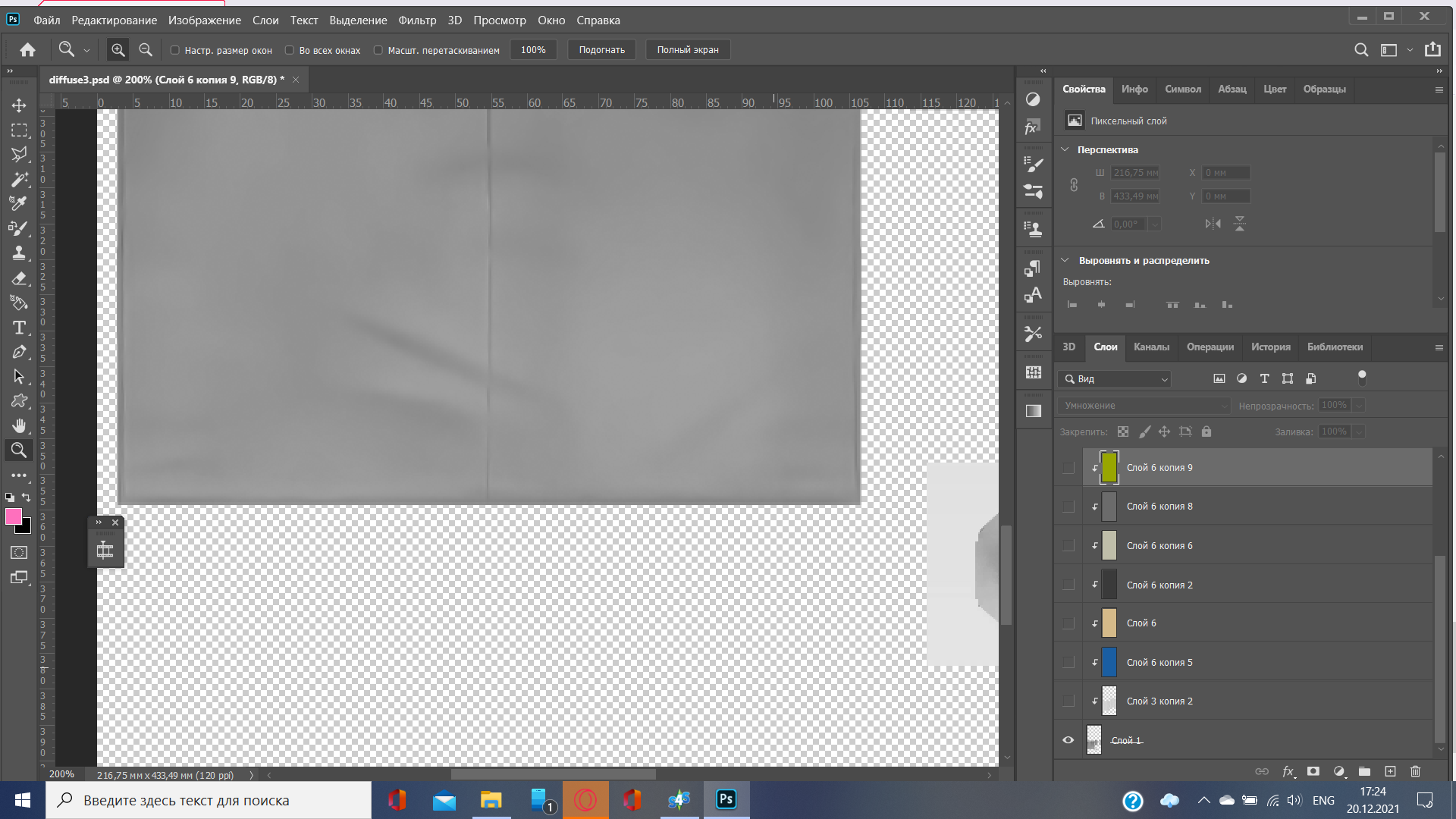Select the Move tool
The image size is (1456, 819).
tap(19, 105)
